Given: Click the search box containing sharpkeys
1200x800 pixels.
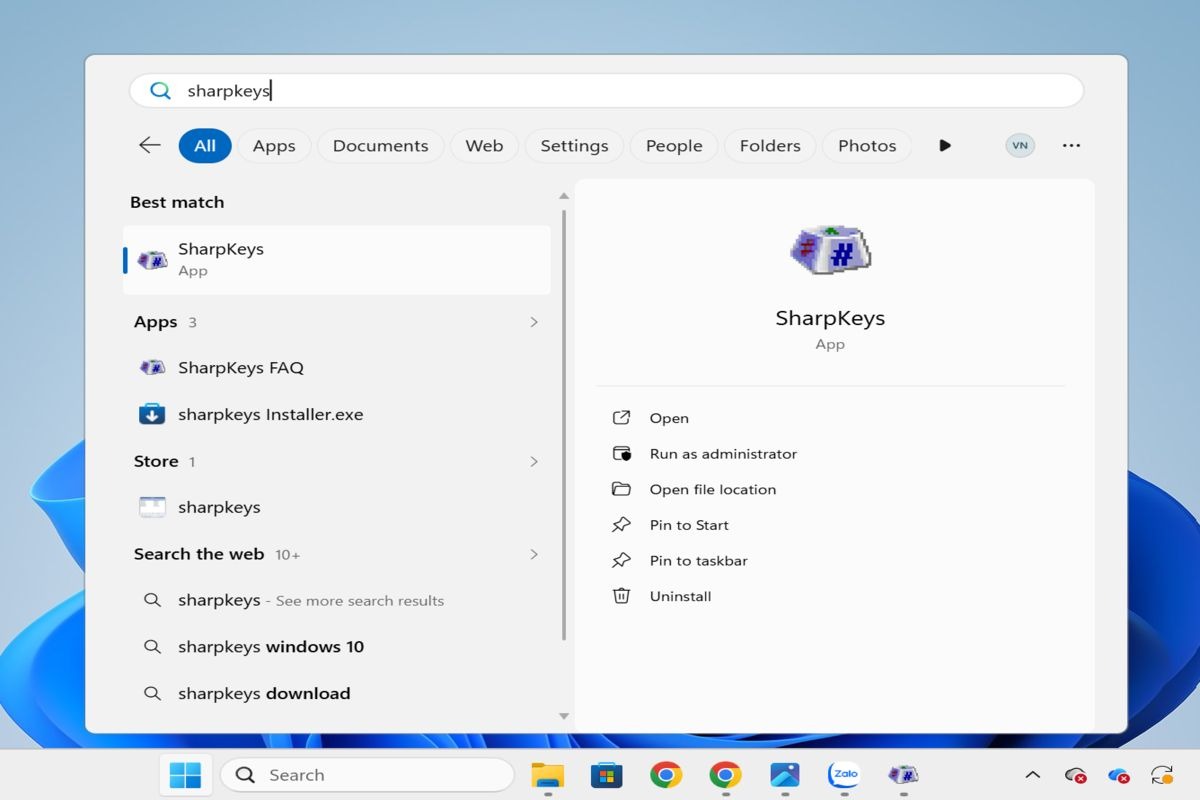Looking at the screenshot, I should (x=606, y=90).
